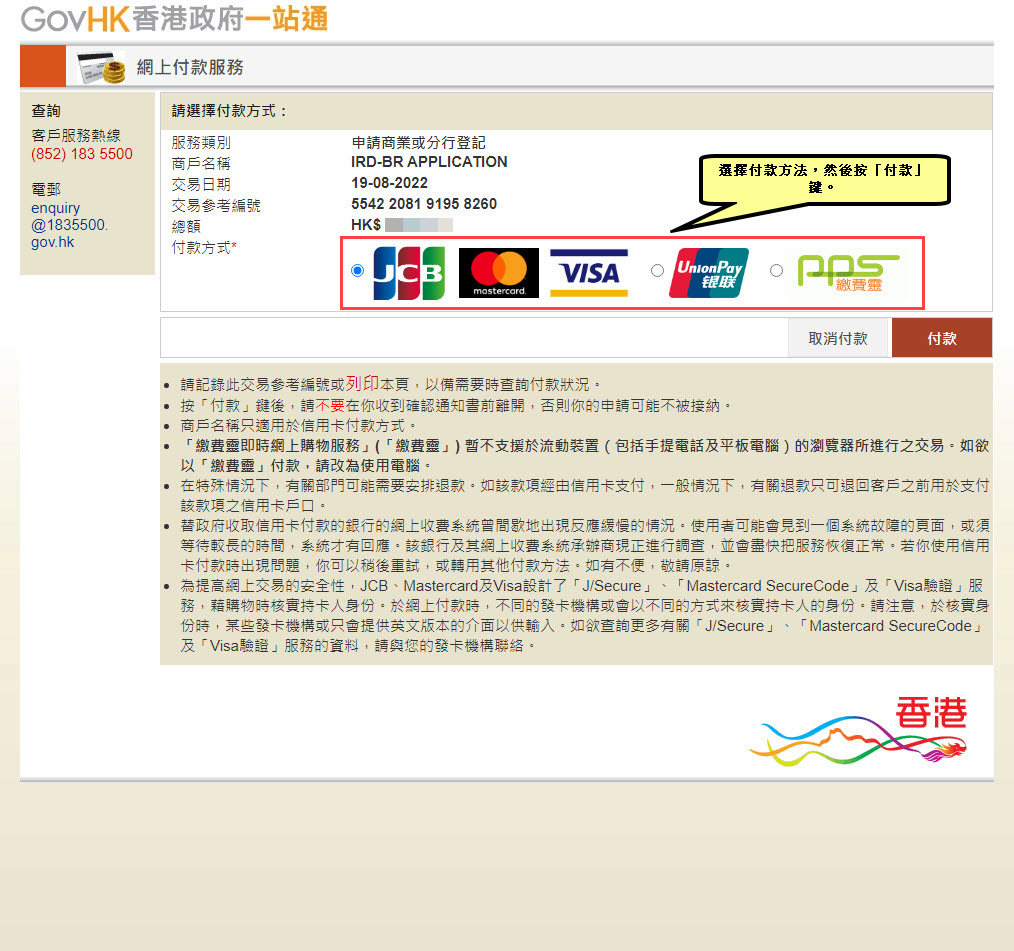1014x951 pixels.
Task: Click the 總額 label
Action: pos(186,226)
